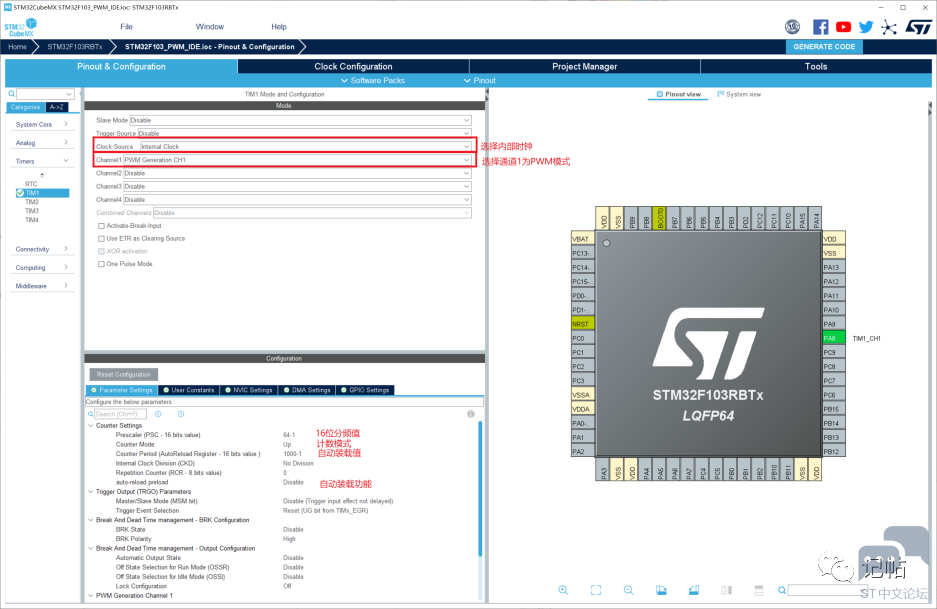Open the Help menu
Image resolution: width=937 pixels, height=609 pixels.
pyautogui.click(x=278, y=27)
